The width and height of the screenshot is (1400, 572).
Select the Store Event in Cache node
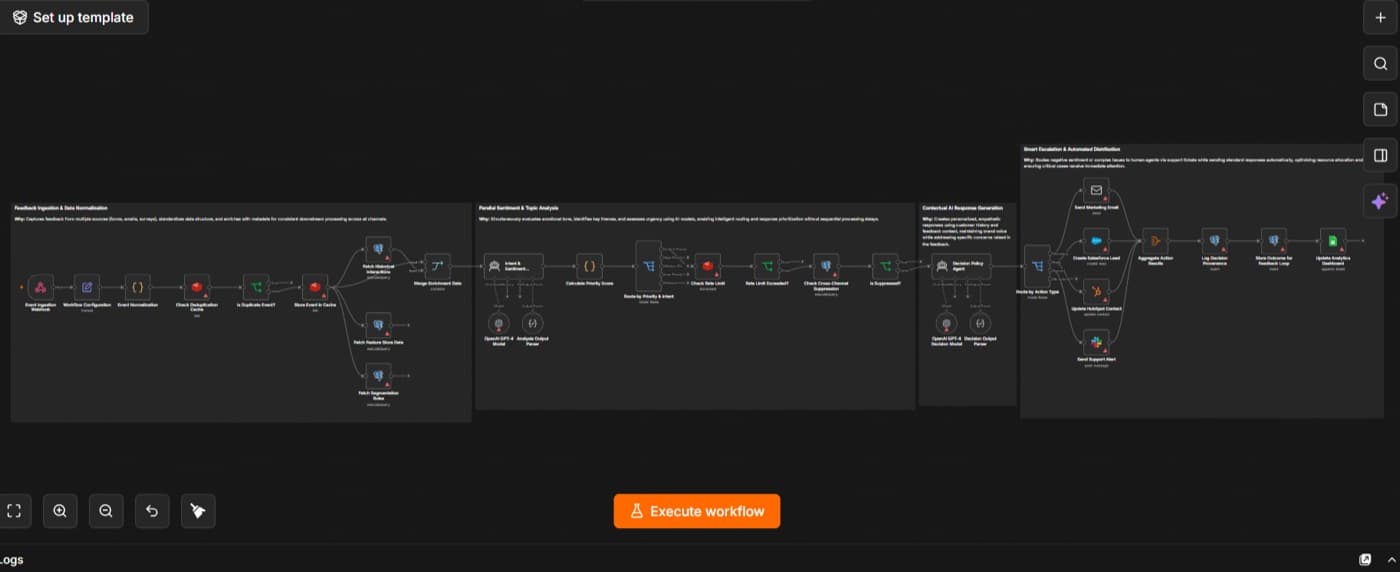coord(315,287)
